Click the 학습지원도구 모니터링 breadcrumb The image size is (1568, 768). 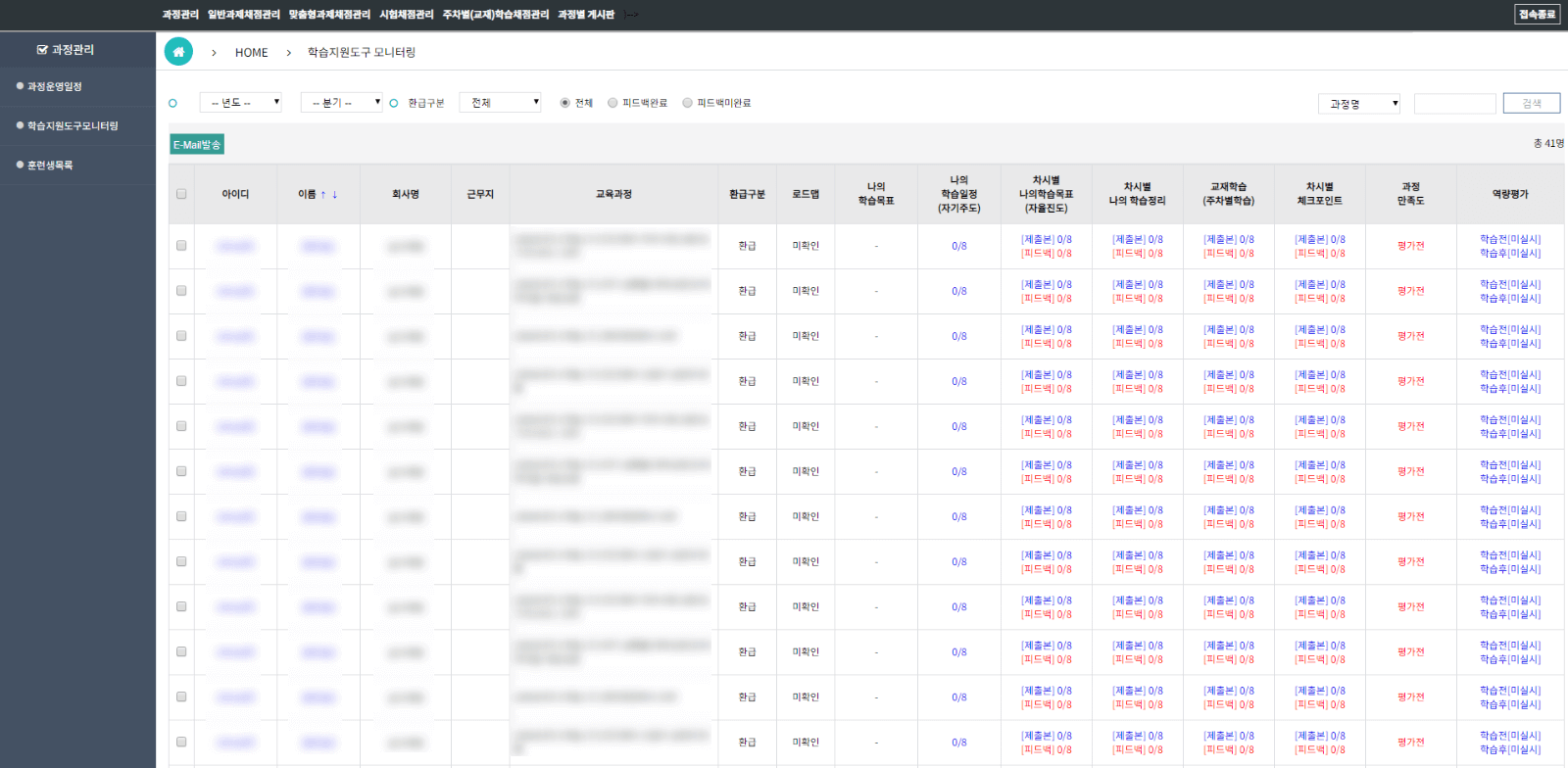click(362, 53)
